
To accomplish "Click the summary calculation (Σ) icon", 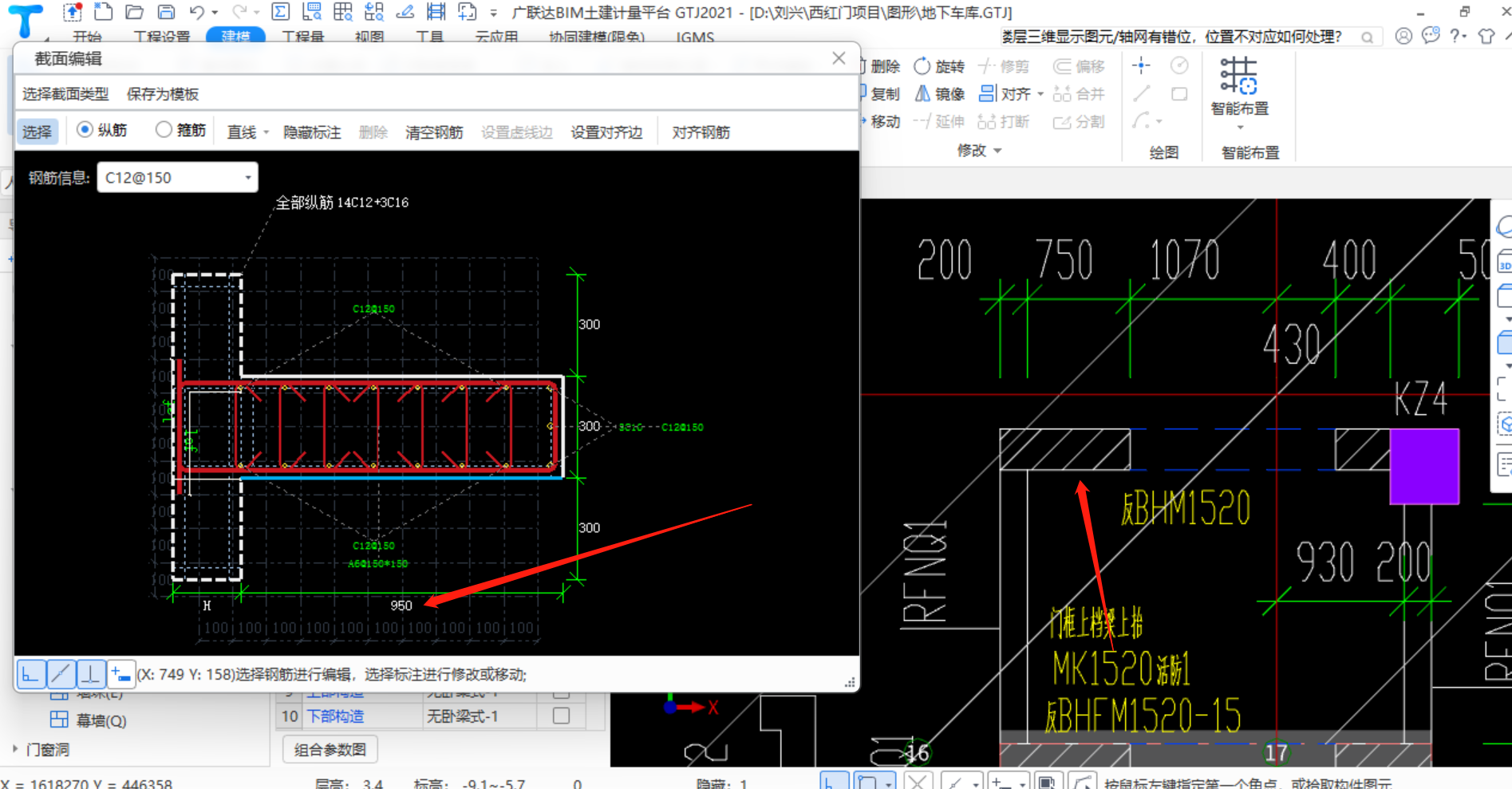I will (x=281, y=12).
